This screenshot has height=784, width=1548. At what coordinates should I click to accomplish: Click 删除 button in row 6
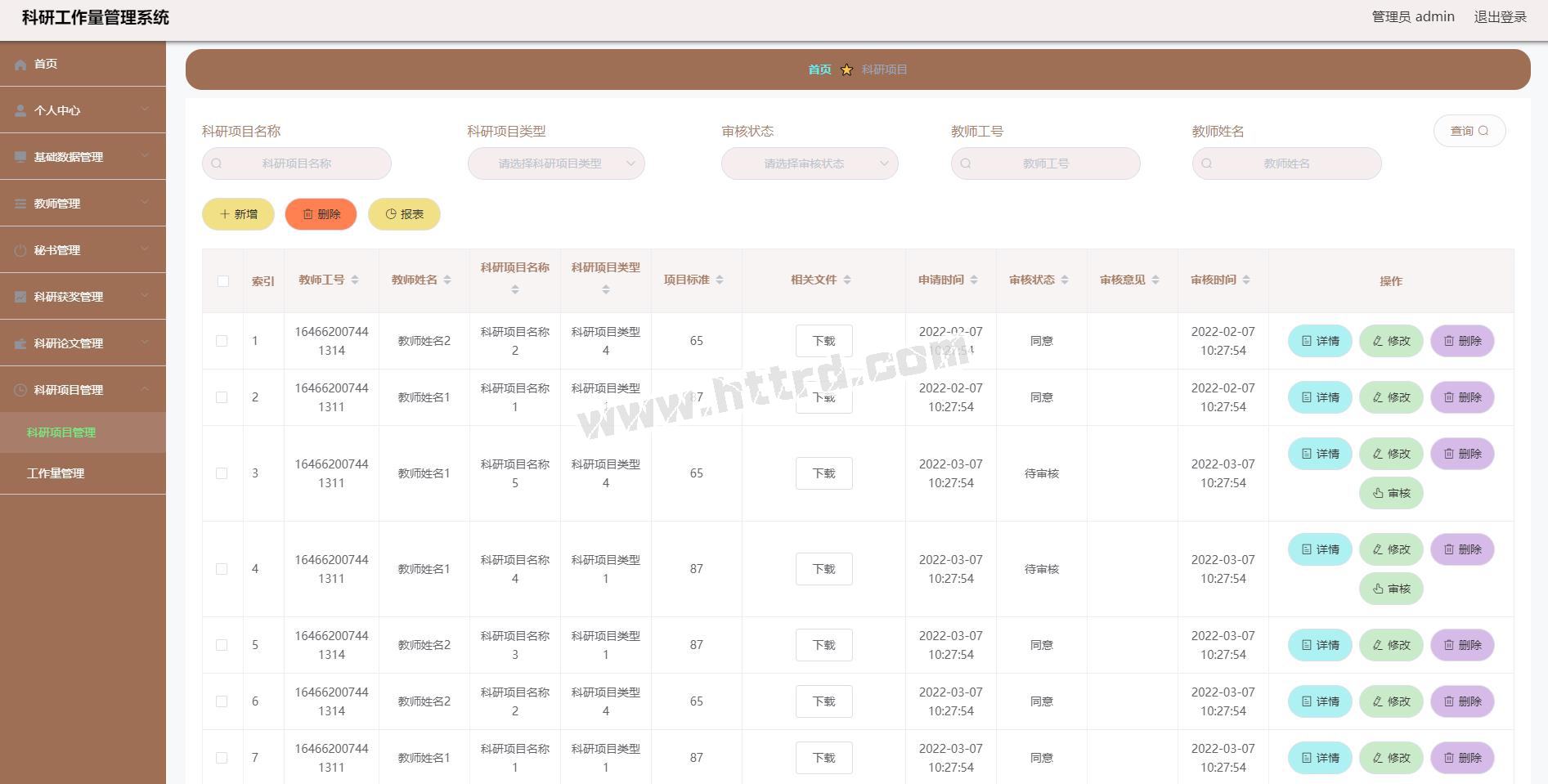point(1462,701)
